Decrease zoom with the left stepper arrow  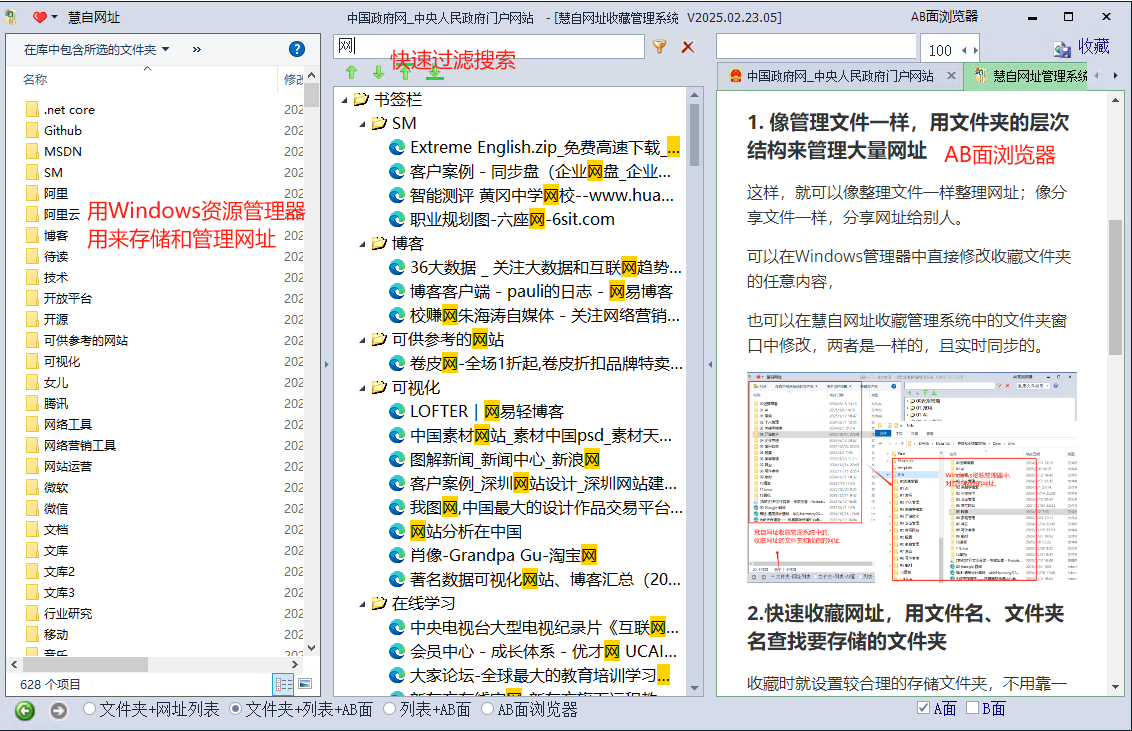click(x=964, y=50)
